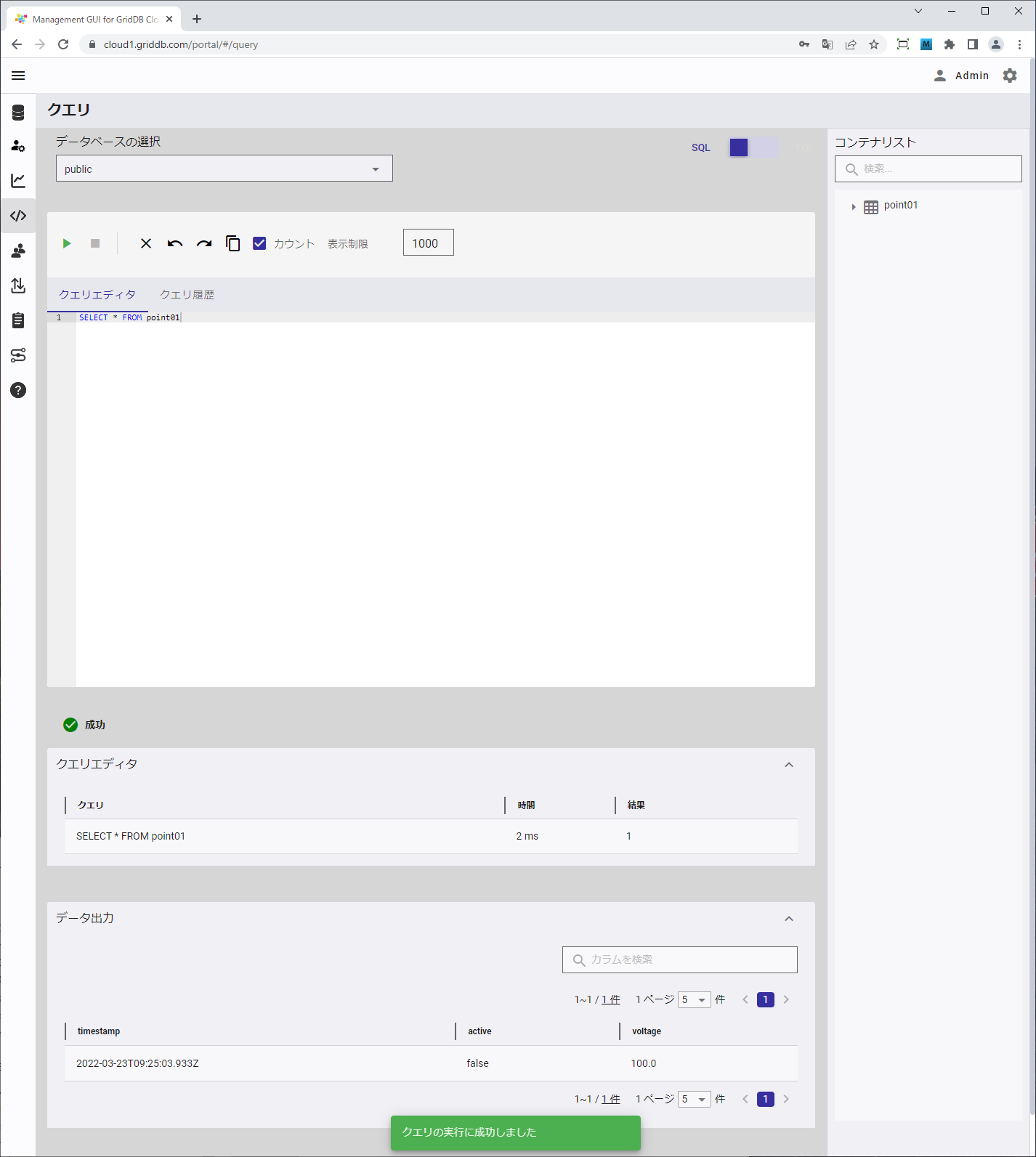Viewport: 1036px width, 1157px height.
Task: Open the help question mark icon
Action: (18, 390)
